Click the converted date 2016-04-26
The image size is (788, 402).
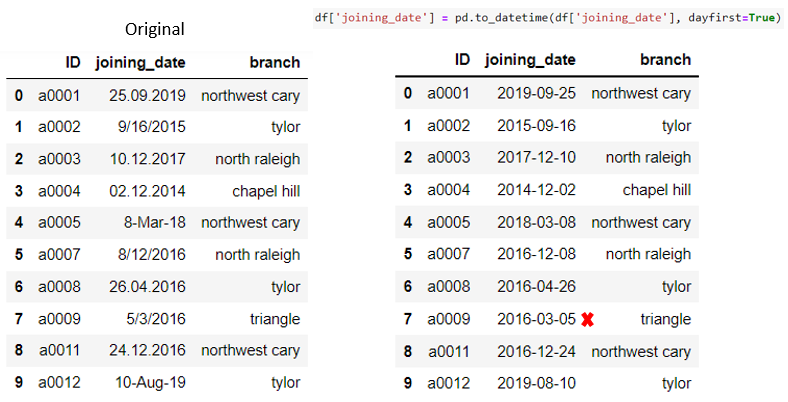(536, 286)
